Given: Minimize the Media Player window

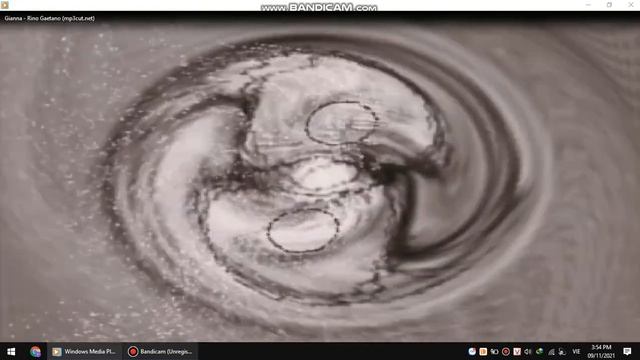Looking at the screenshot, I should pos(588,5).
